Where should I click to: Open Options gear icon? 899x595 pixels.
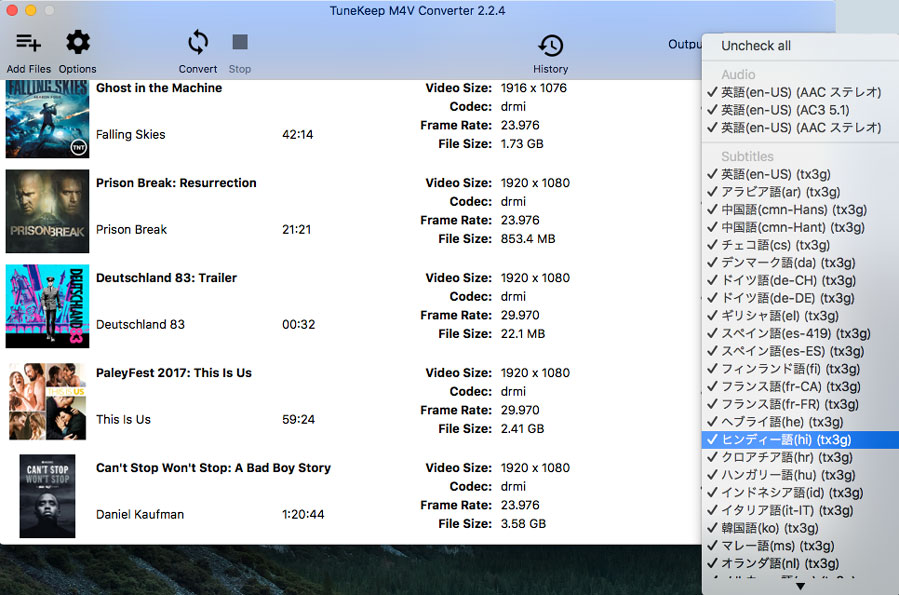[x=77, y=42]
